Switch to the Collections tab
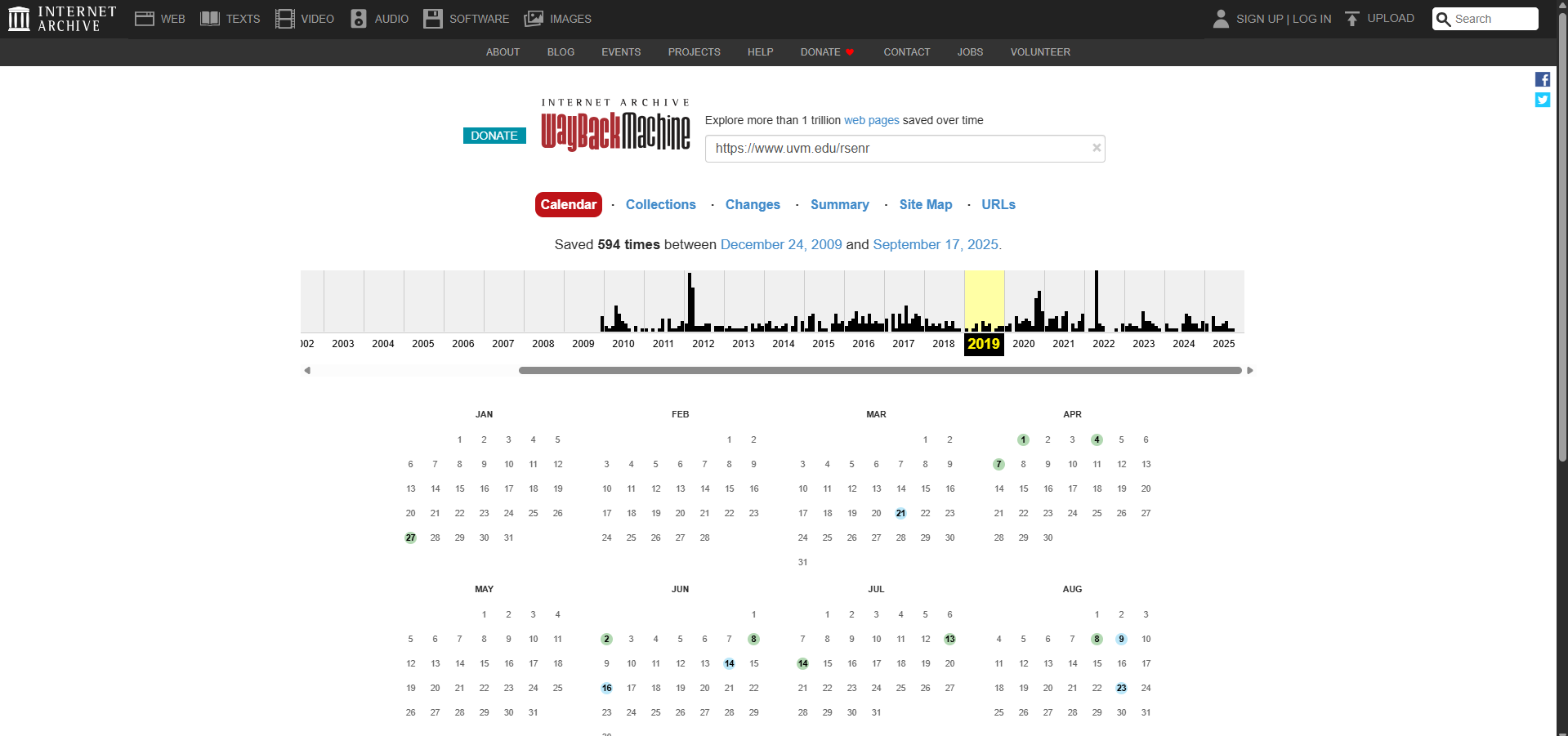Screen dimensions: 1568x736 tap(660, 204)
